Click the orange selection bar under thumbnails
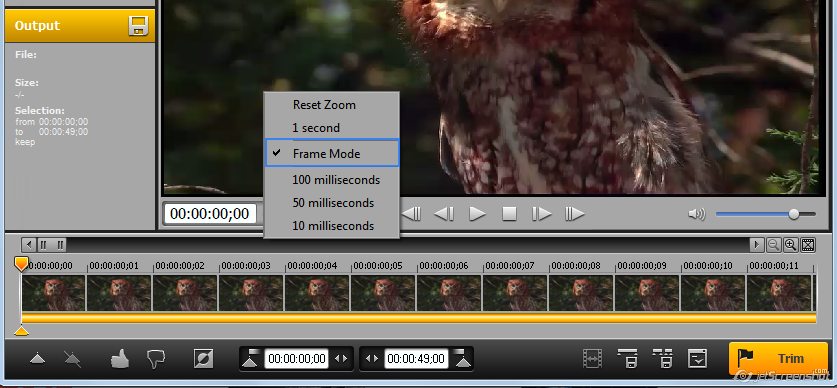The height and width of the screenshot is (388, 837). 419,318
